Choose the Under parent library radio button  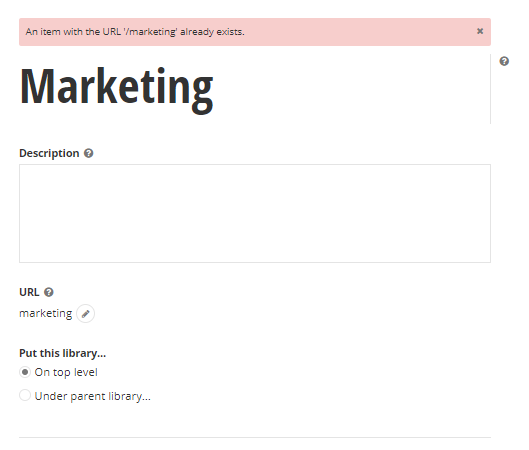25,395
